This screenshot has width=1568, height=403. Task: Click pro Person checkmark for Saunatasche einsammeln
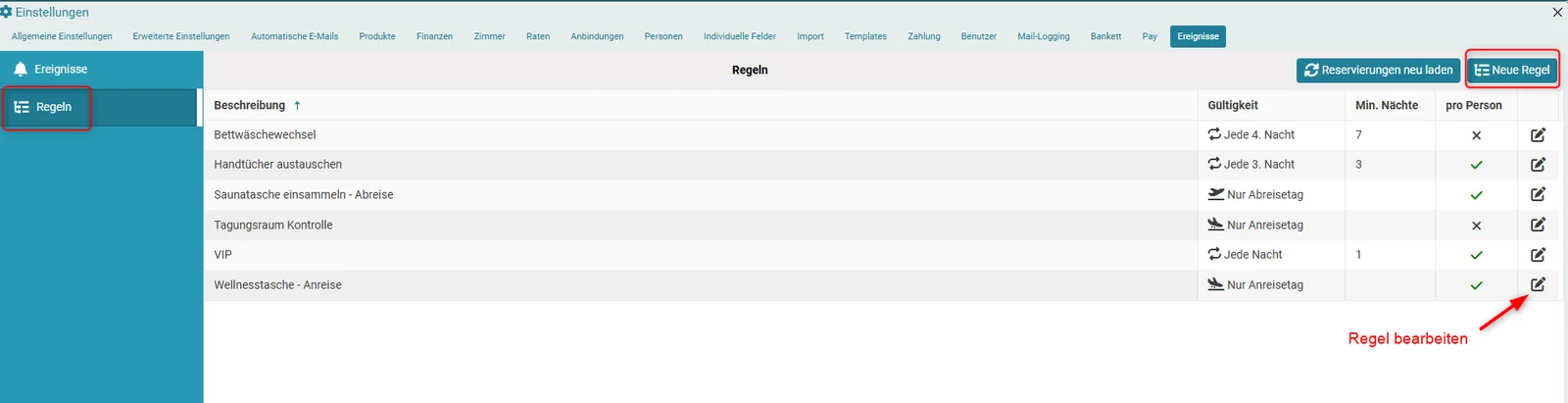(1476, 195)
